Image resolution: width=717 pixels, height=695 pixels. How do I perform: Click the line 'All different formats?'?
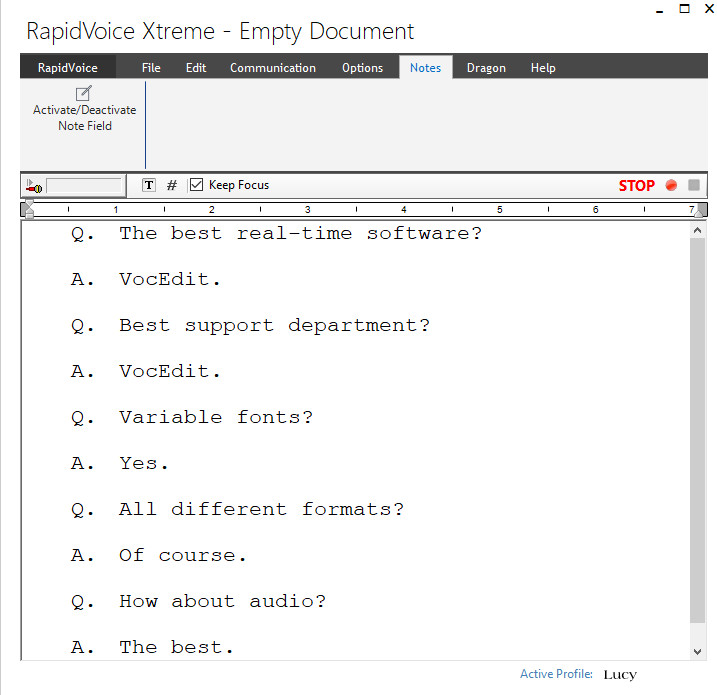[262, 509]
